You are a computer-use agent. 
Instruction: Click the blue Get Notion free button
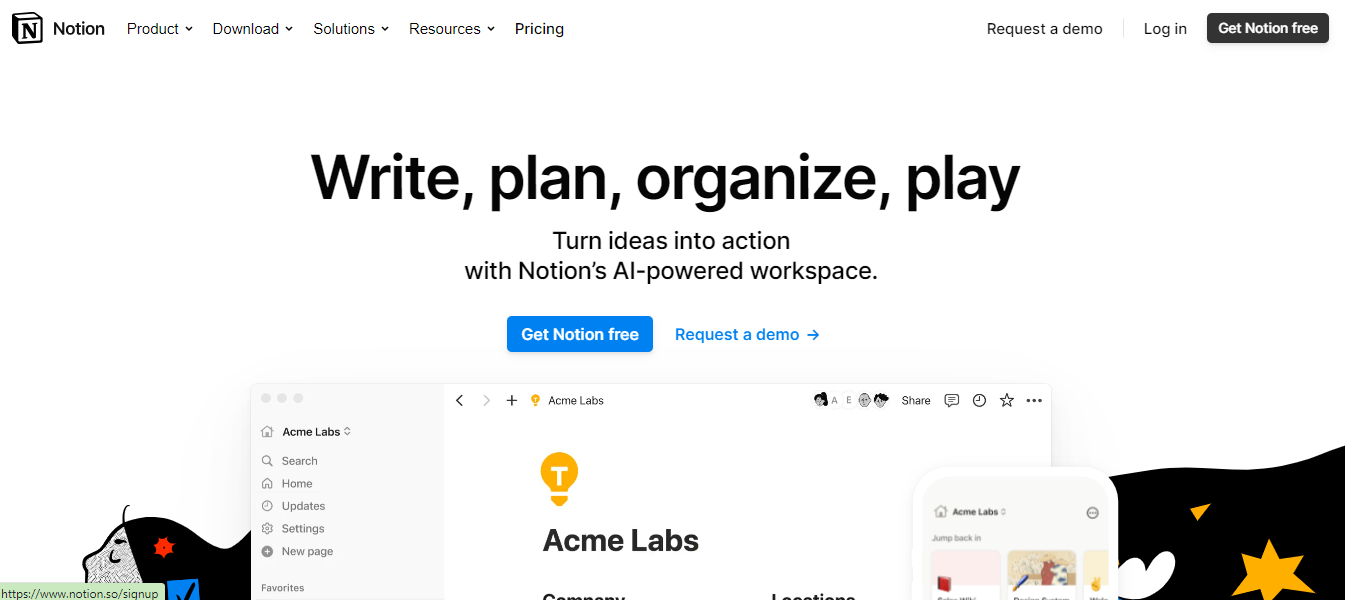coord(579,334)
